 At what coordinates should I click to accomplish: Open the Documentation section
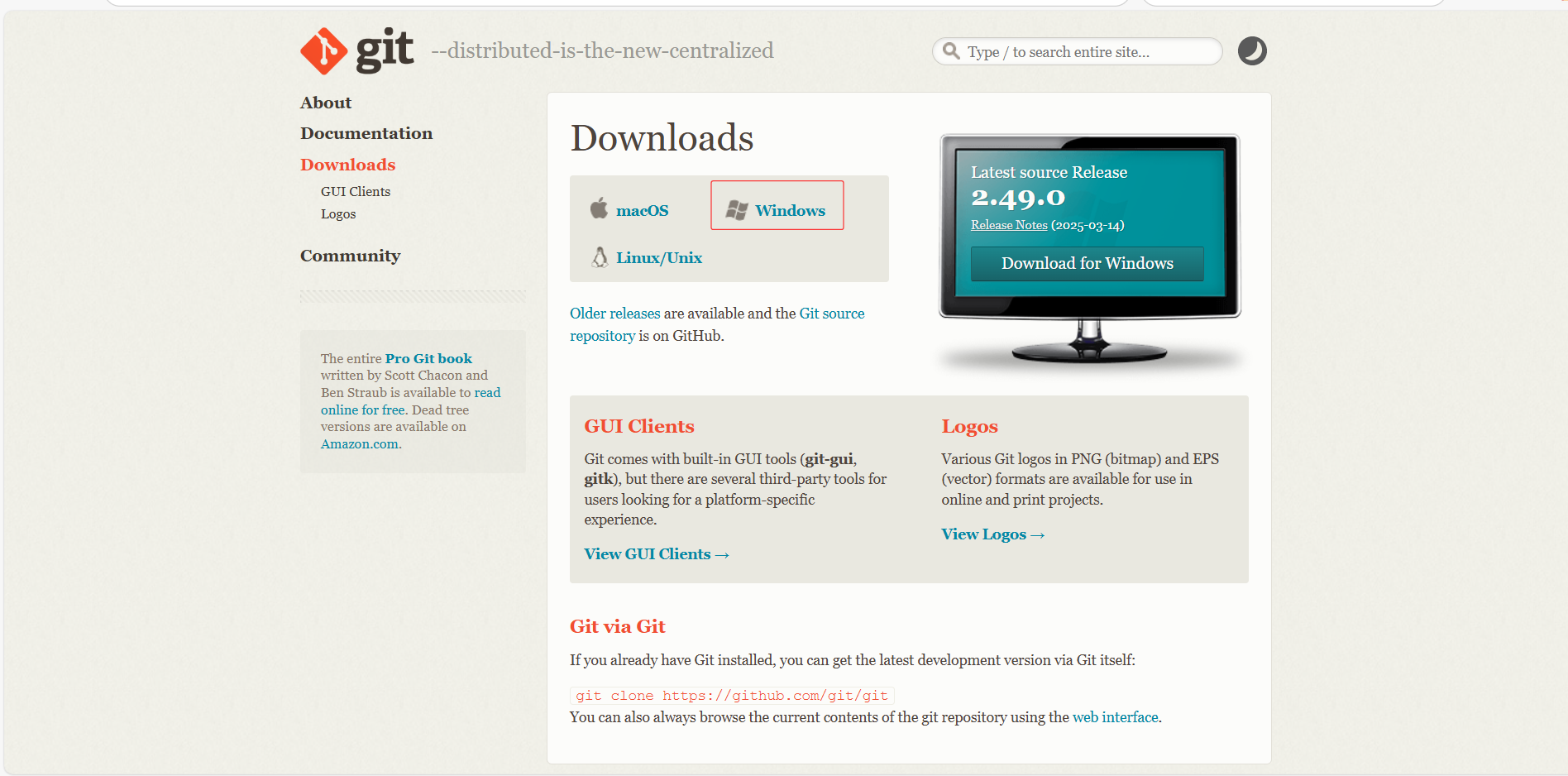click(x=366, y=133)
